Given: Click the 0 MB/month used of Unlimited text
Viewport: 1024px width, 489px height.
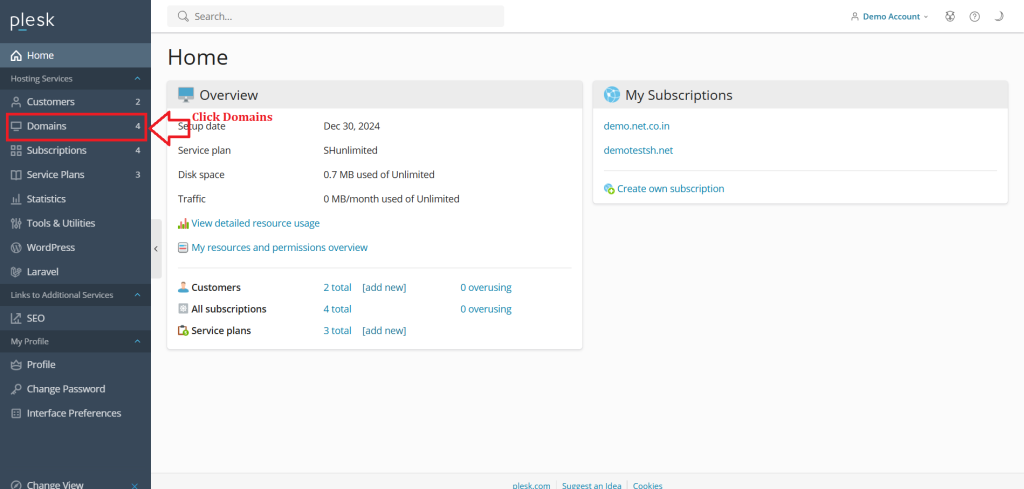Looking at the screenshot, I should tap(391, 198).
